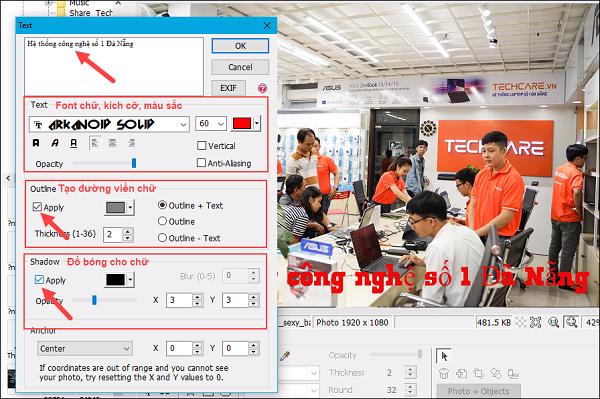This screenshot has height=399, width=600.
Task: Click the outline Thickness (1-36) value field
Action: [x=113, y=234]
